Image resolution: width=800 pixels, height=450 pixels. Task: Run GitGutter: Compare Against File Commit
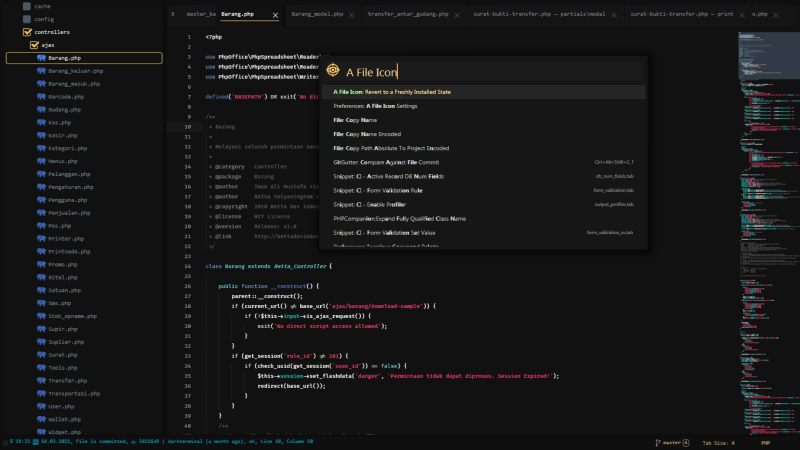483,162
